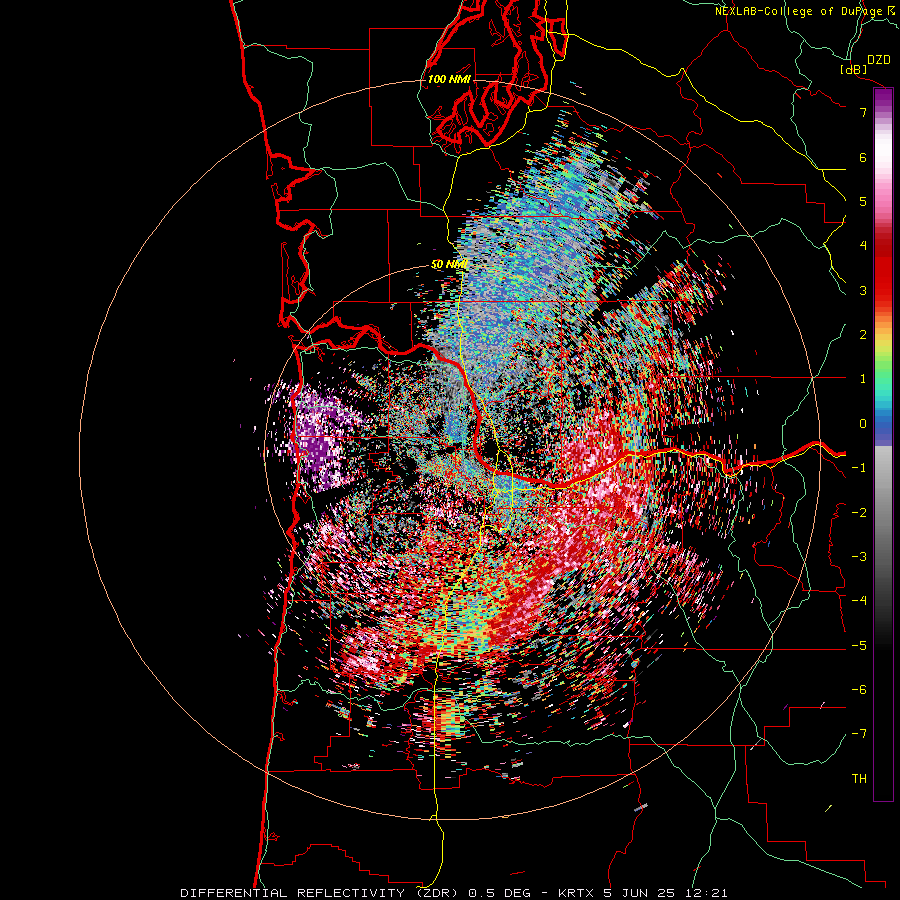Click the 1 value on the color scale
Image resolution: width=900 pixels, height=900 pixels.
point(863,379)
